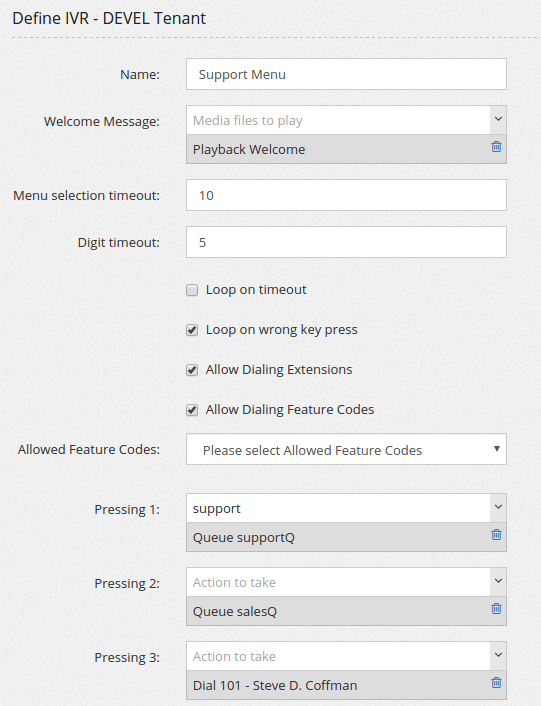The height and width of the screenshot is (706, 541).
Task: Delete the Playback Welcome media entry
Action: tap(496, 147)
